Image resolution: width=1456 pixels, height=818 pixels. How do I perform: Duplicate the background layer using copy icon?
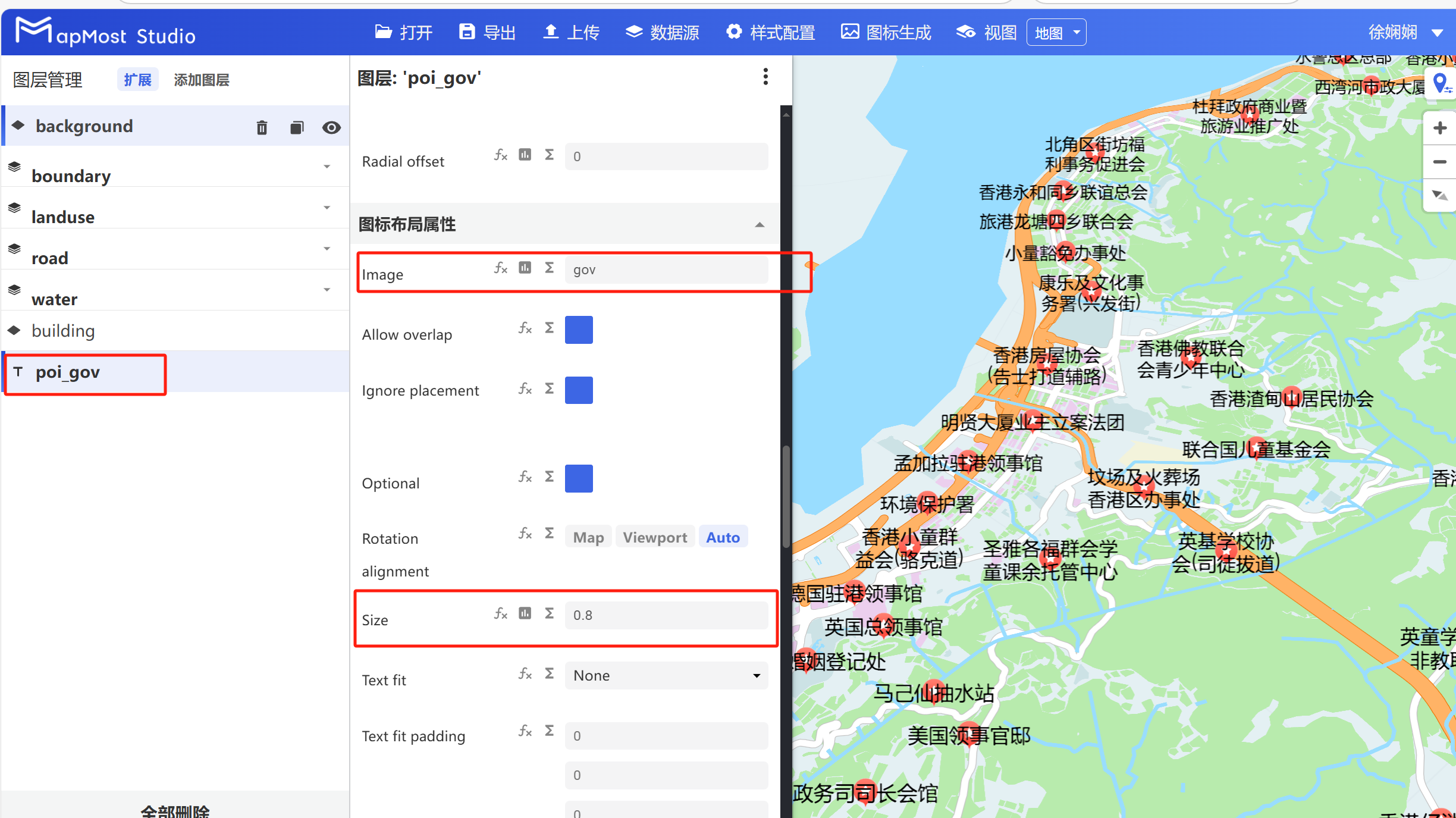296,127
